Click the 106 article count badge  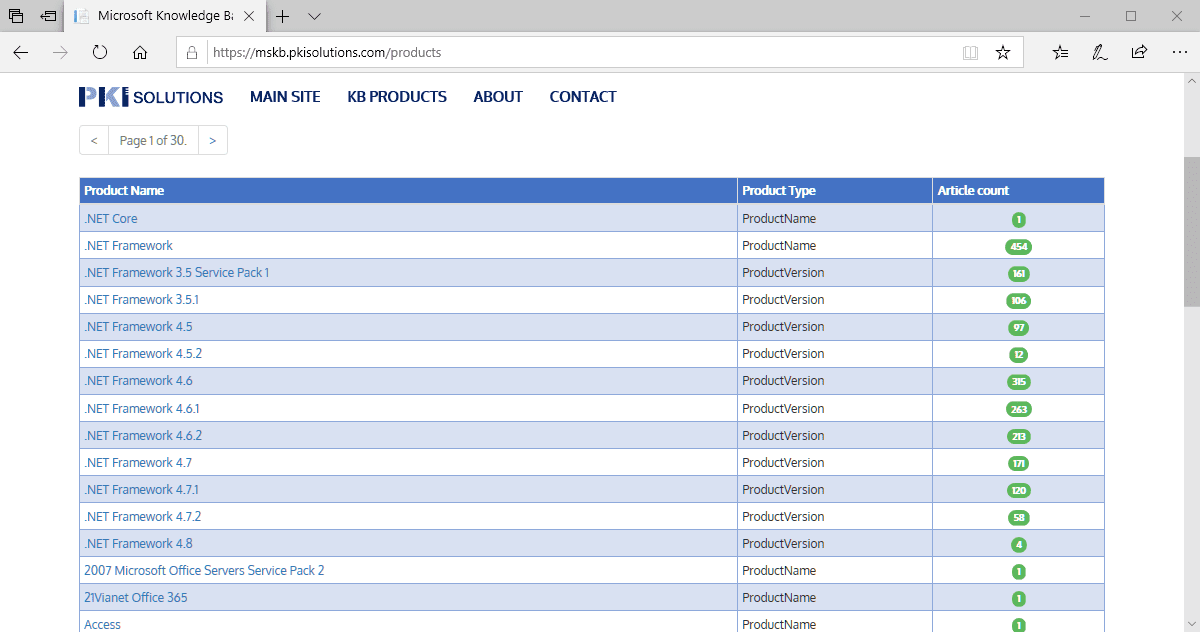[1018, 300]
